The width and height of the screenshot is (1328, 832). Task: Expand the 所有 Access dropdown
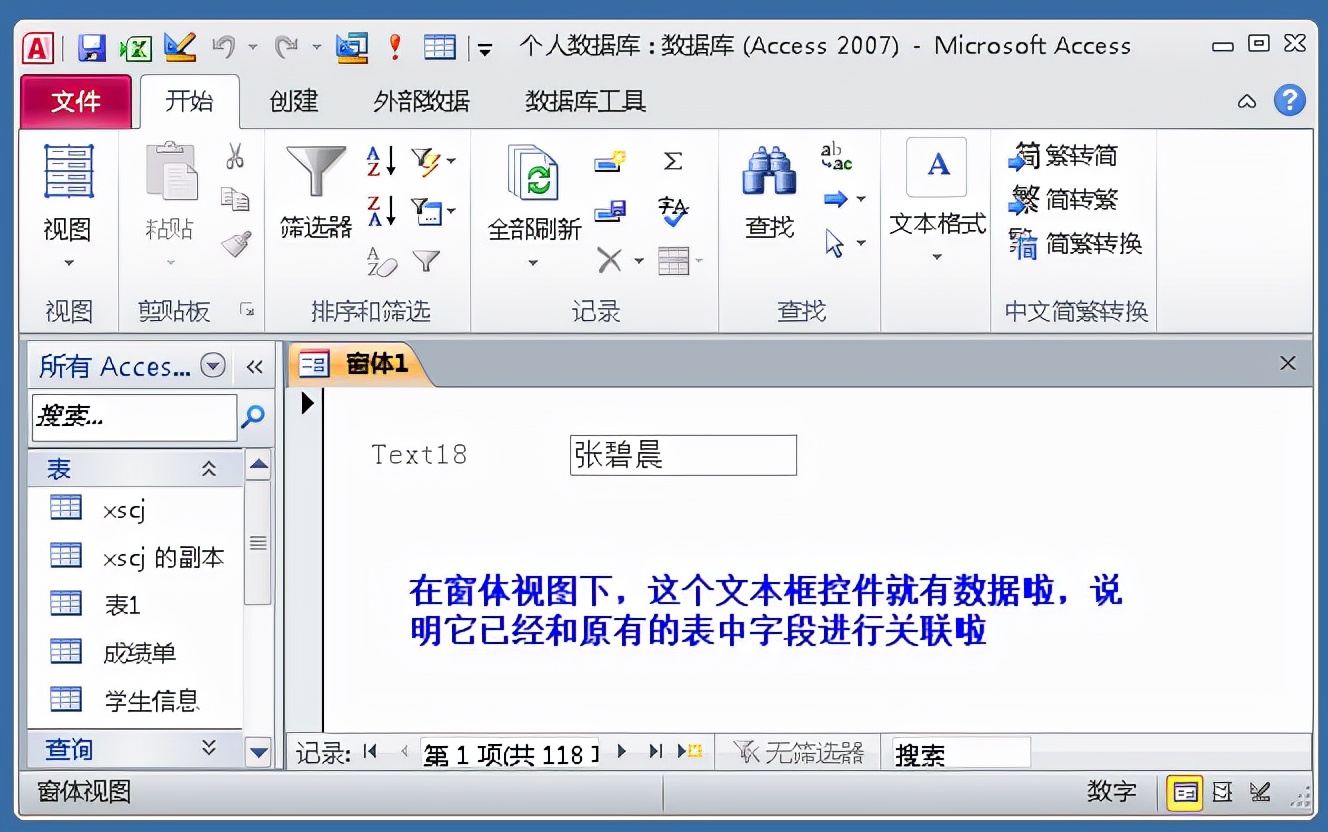[x=212, y=366]
